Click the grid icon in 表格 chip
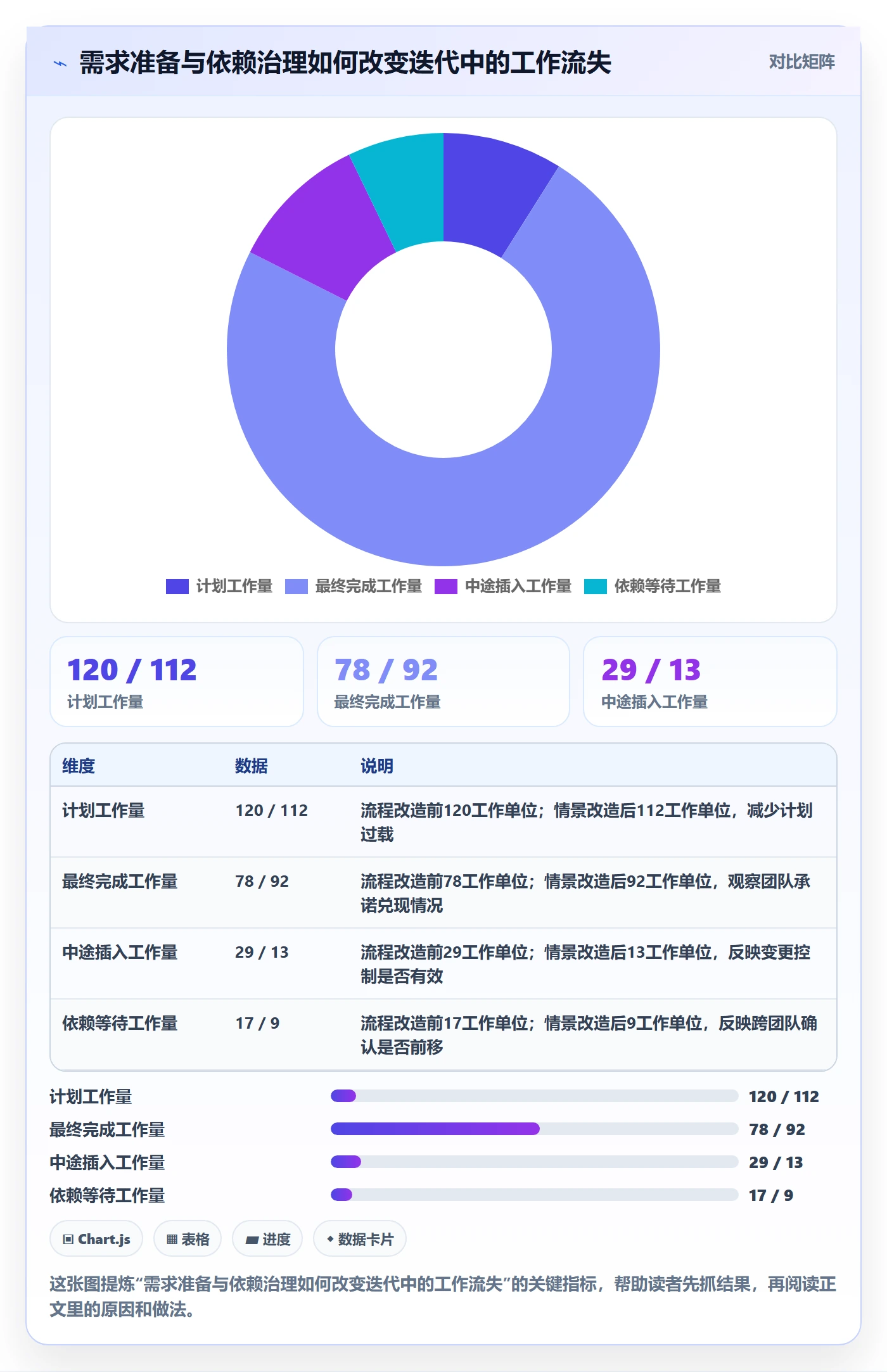The image size is (887, 1372). 172,1239
